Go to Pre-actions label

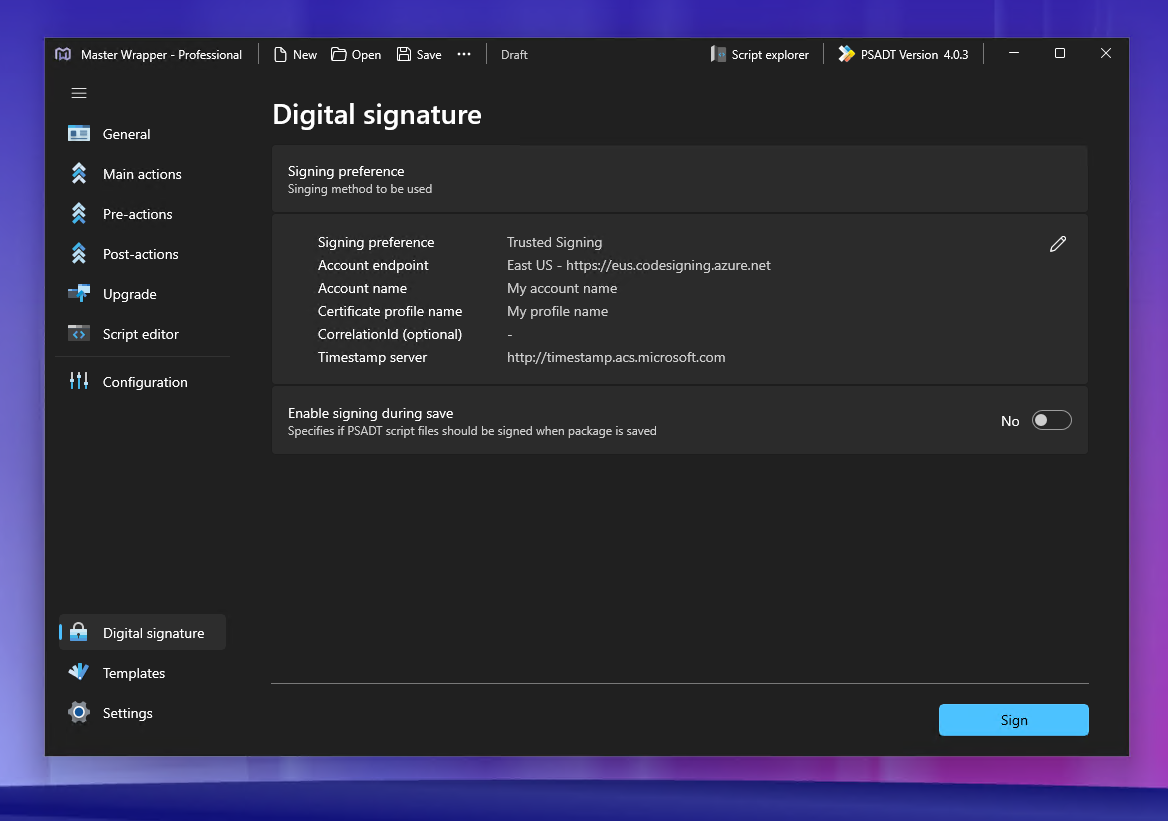[138, 215]
